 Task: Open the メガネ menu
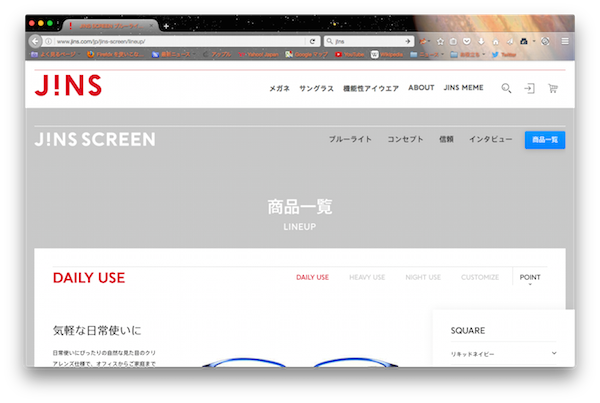click(279, 88)
